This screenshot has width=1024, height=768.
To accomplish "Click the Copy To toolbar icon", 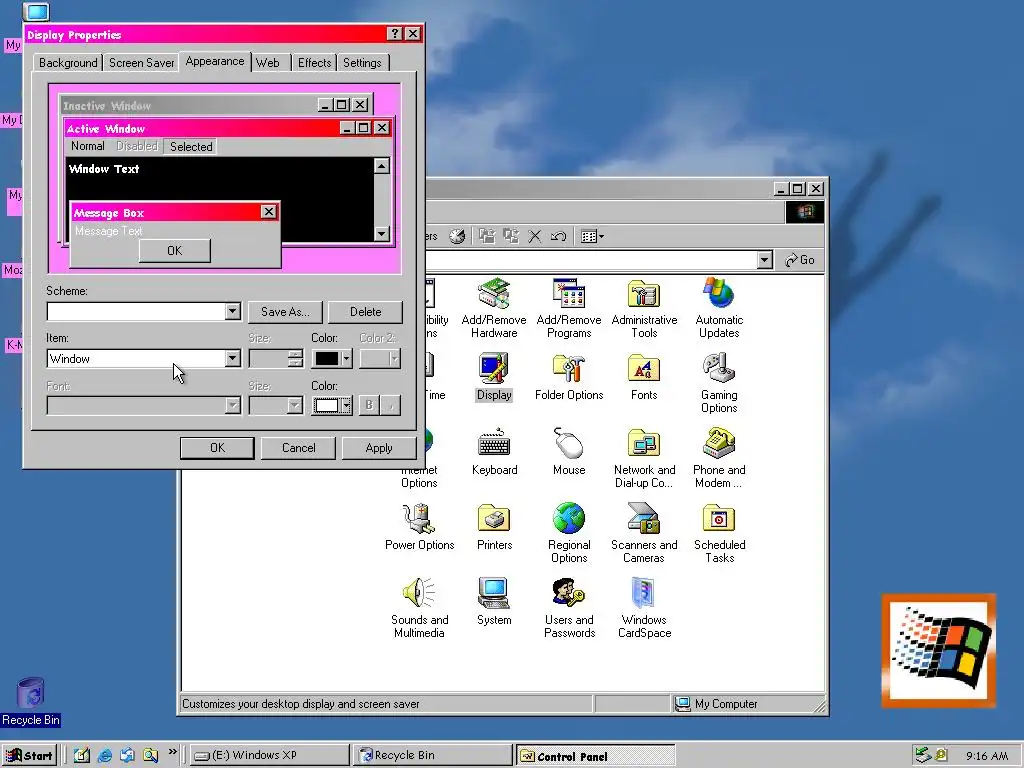I will point(511,236).
